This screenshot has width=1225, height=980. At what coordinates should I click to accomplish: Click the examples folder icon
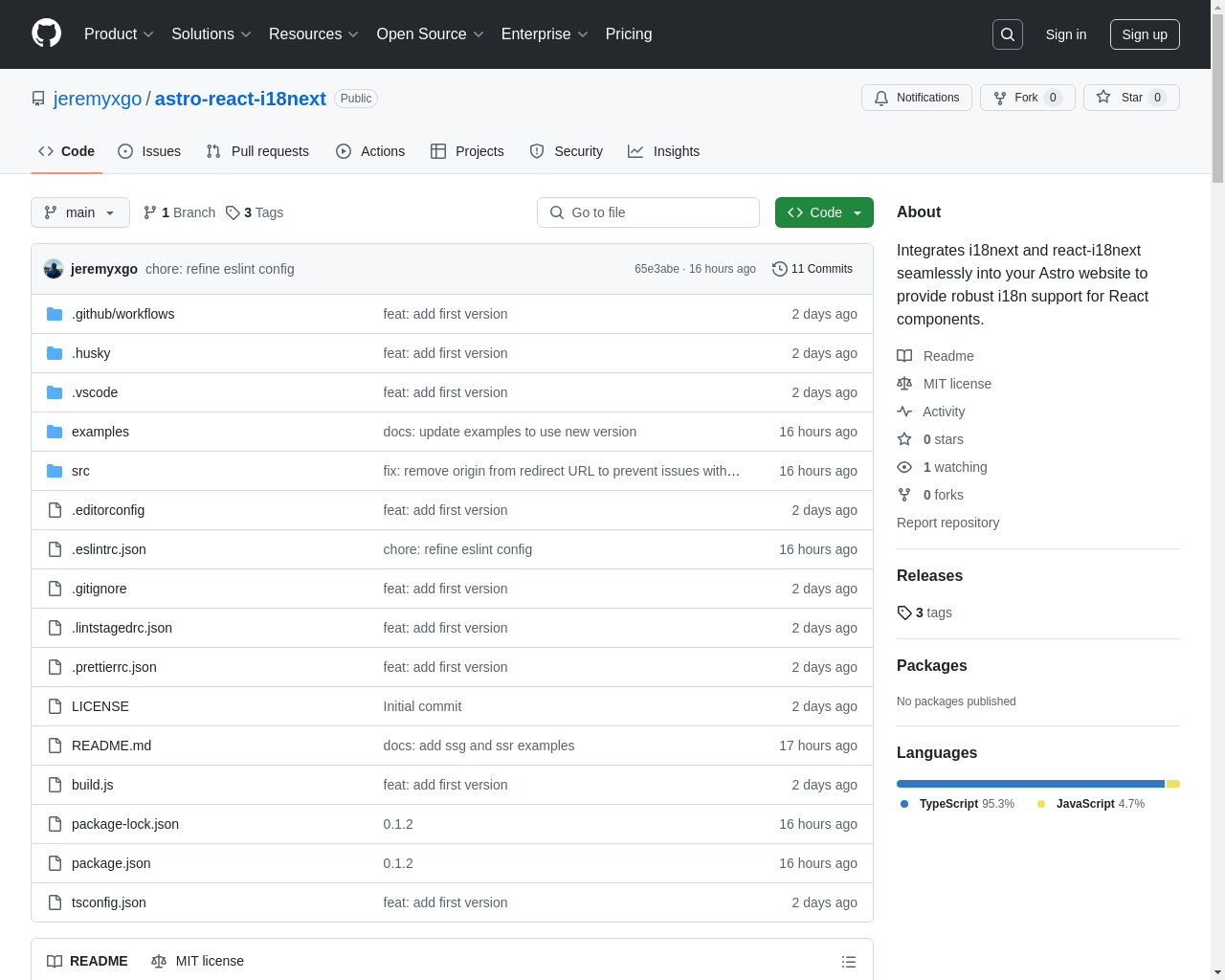click(x=55, y=432)
